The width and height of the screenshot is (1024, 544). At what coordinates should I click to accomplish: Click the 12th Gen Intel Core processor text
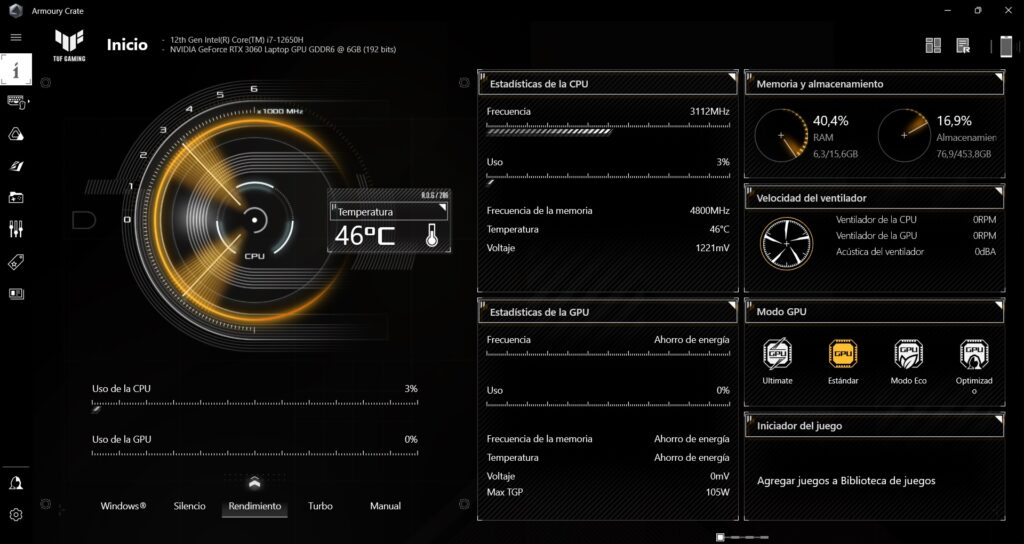pos(236,40)
